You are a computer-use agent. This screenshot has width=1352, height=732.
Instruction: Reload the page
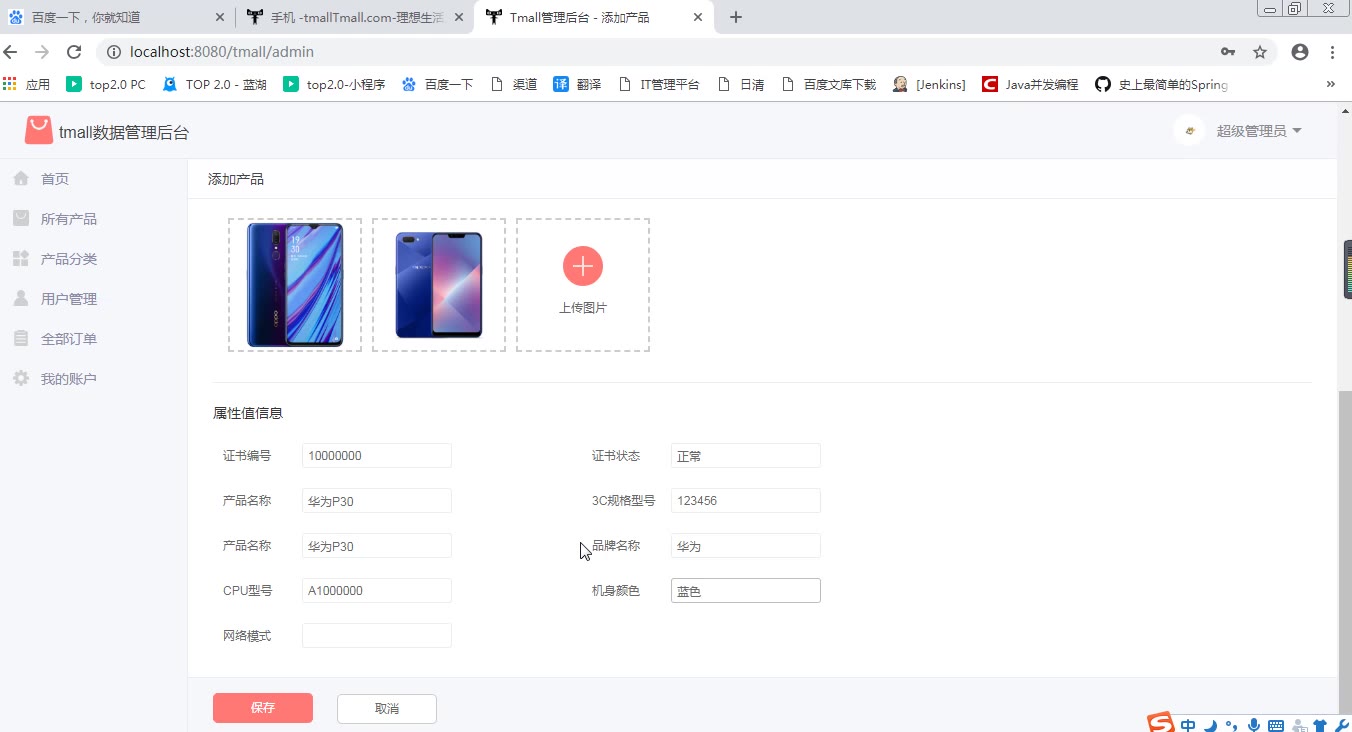74,52
